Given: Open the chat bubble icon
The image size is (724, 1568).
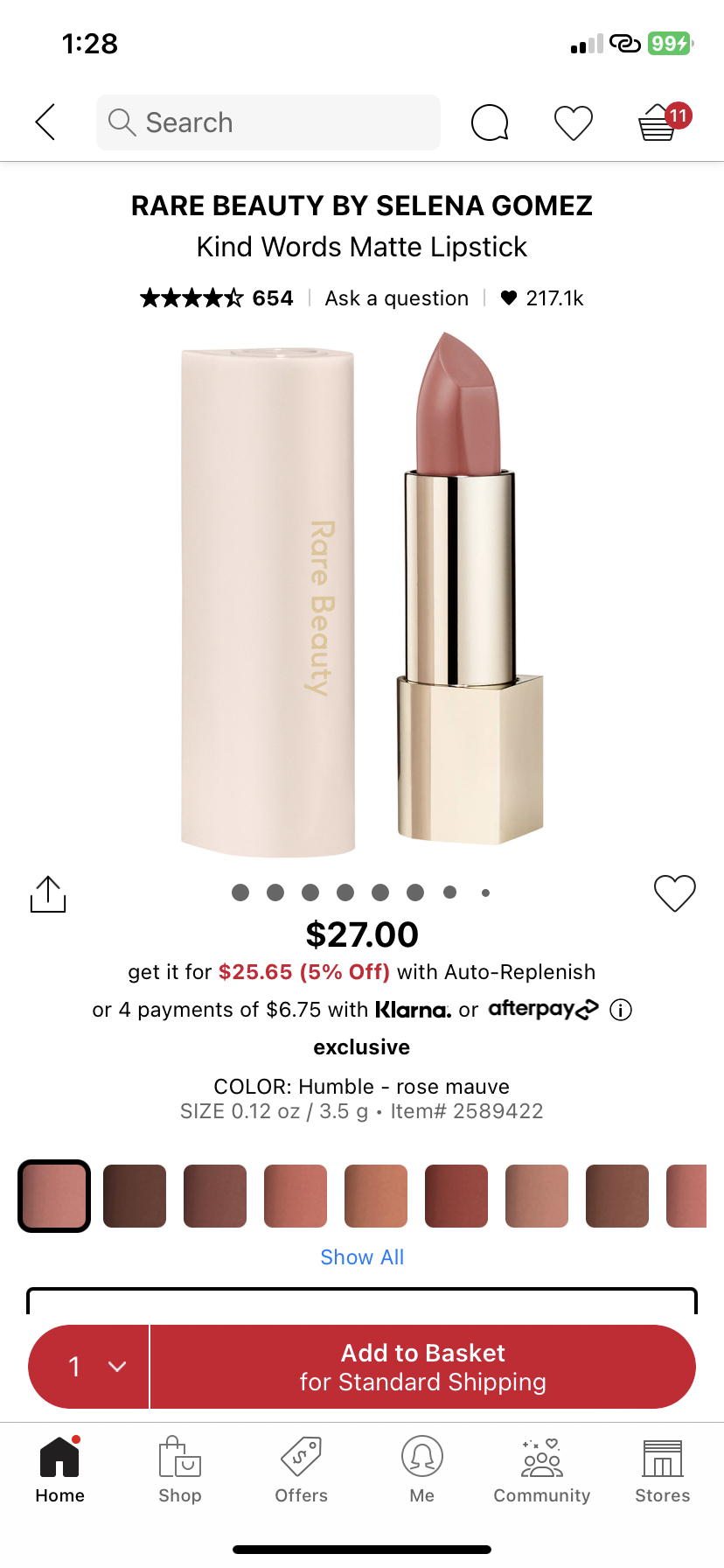Looking at the screenshot, I should [490, 122].
